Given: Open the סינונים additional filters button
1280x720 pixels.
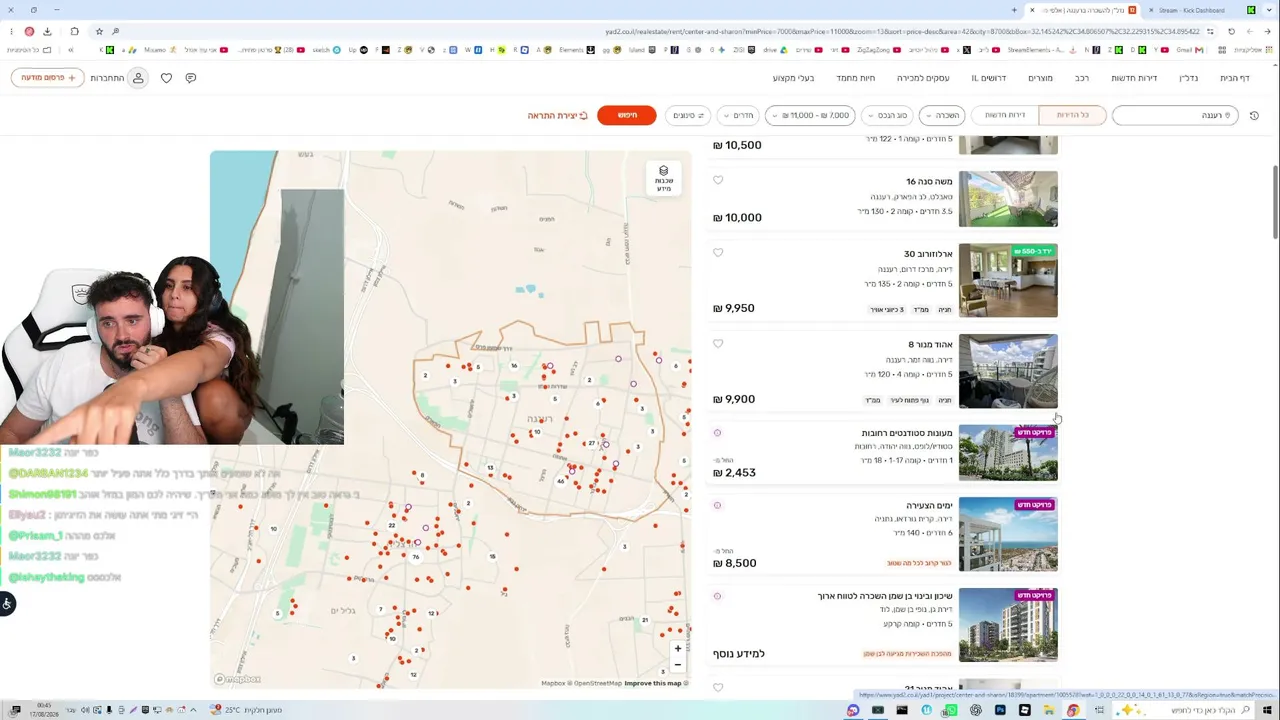Looking at the screenshot, I should pos(688,115).
